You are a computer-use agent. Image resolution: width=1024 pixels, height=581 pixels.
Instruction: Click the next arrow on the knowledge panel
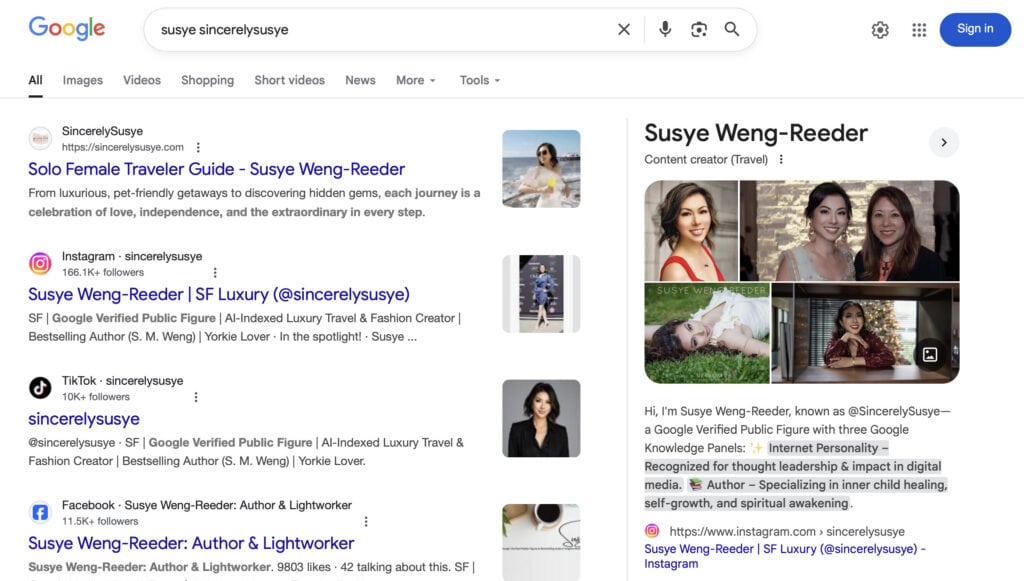tap(944, 142)
